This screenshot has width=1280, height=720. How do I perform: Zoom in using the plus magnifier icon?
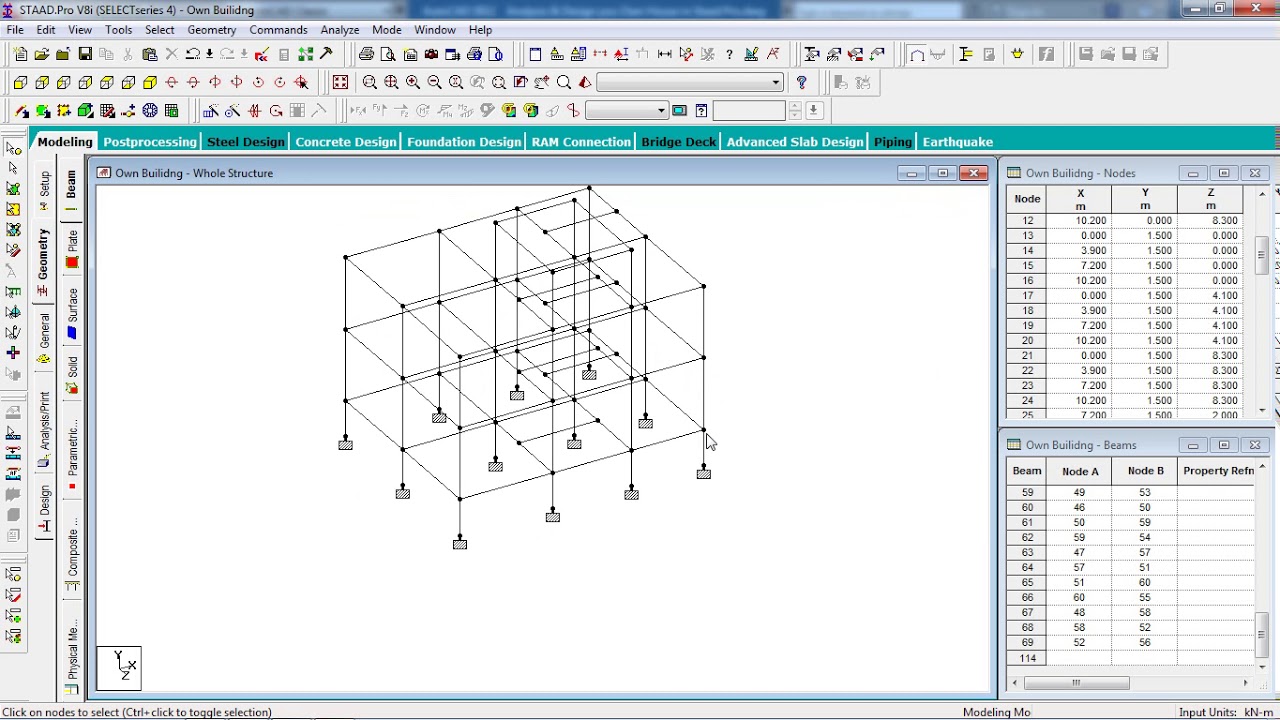click(x=413, y=82)
